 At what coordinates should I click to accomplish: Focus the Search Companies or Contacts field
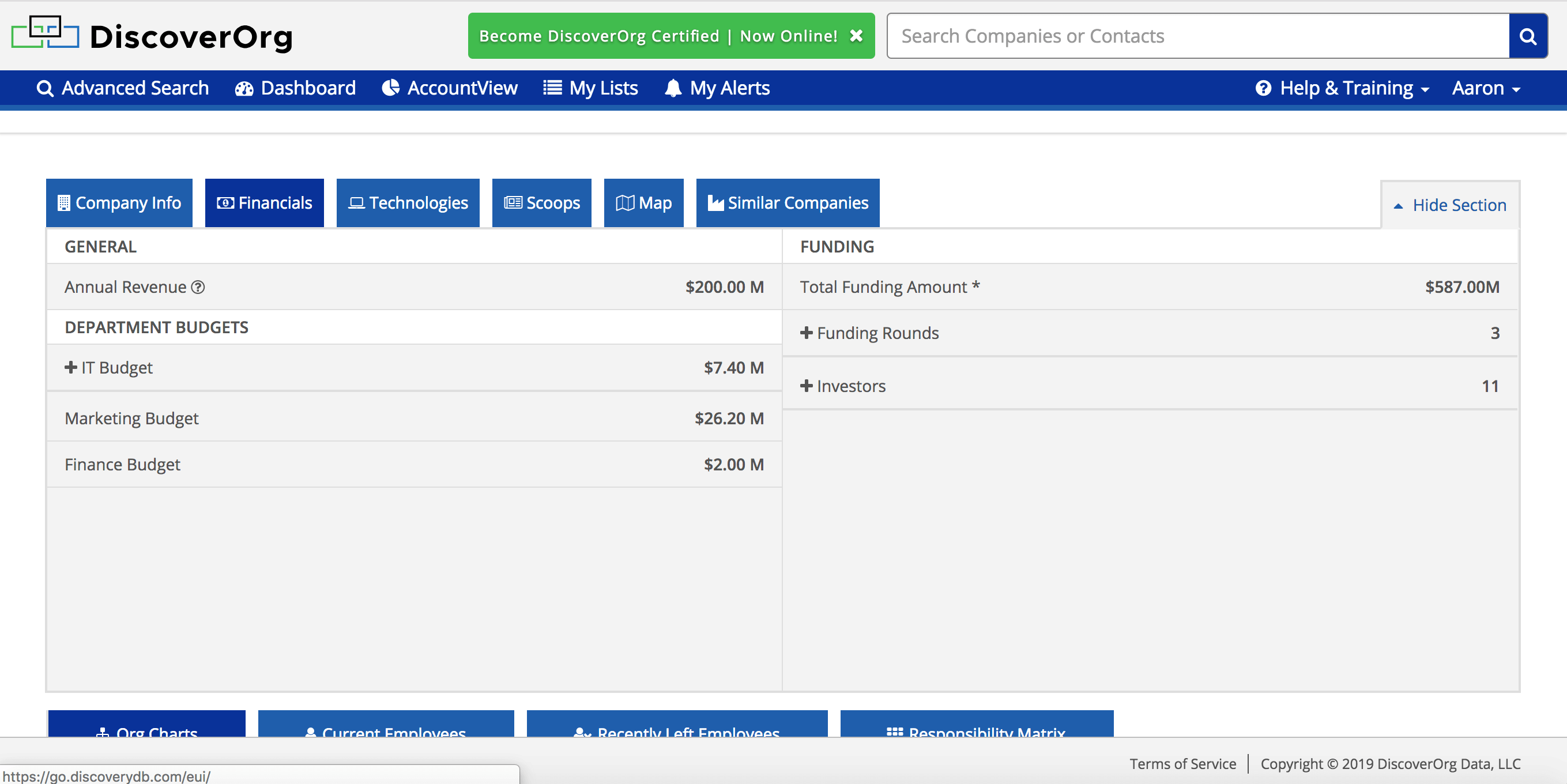[x=1197, y=36]
